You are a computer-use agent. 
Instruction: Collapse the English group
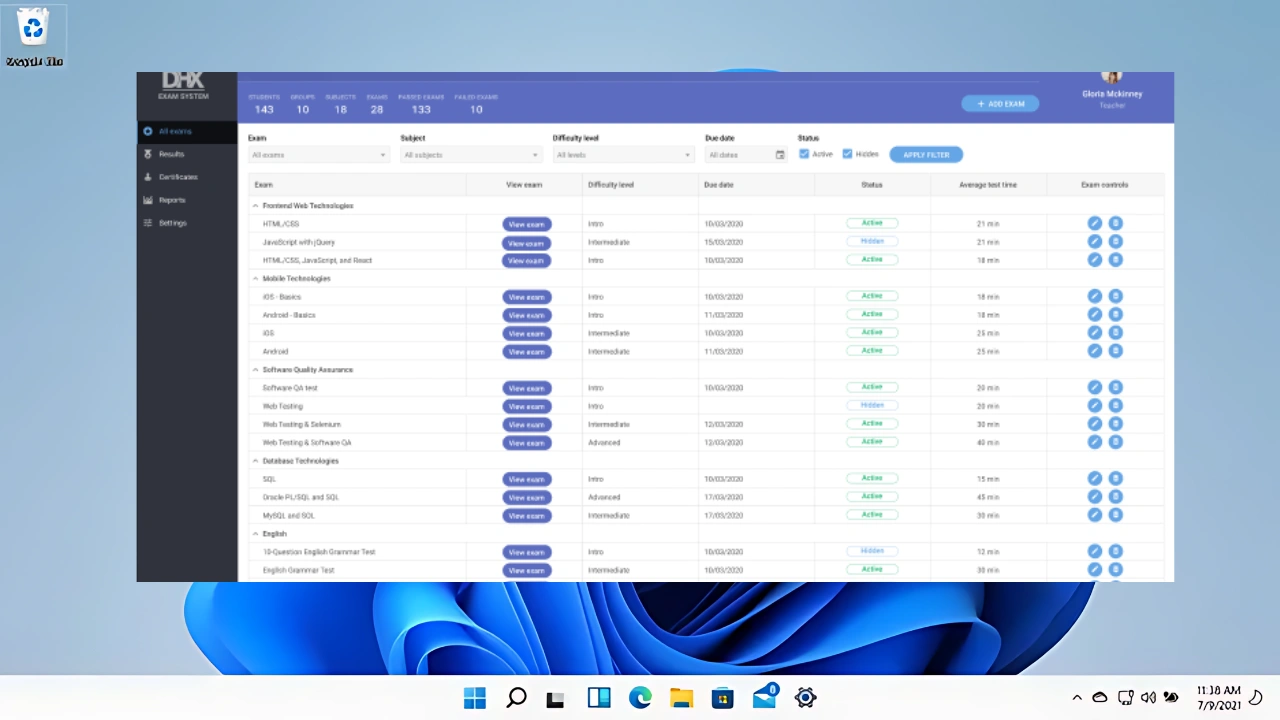(x=255, y=534)
